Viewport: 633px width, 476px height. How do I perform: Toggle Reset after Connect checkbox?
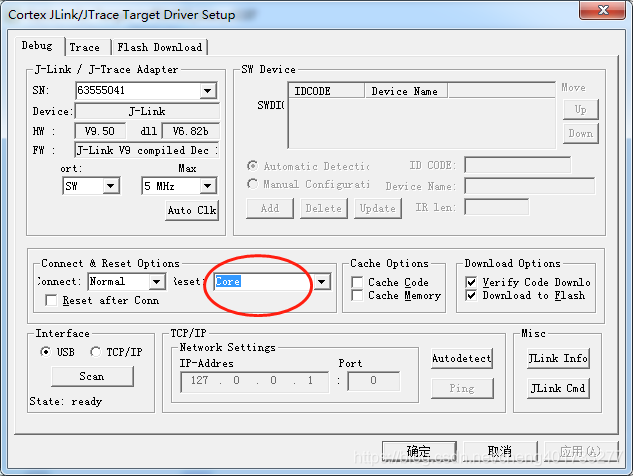click(x=51, y=300)
